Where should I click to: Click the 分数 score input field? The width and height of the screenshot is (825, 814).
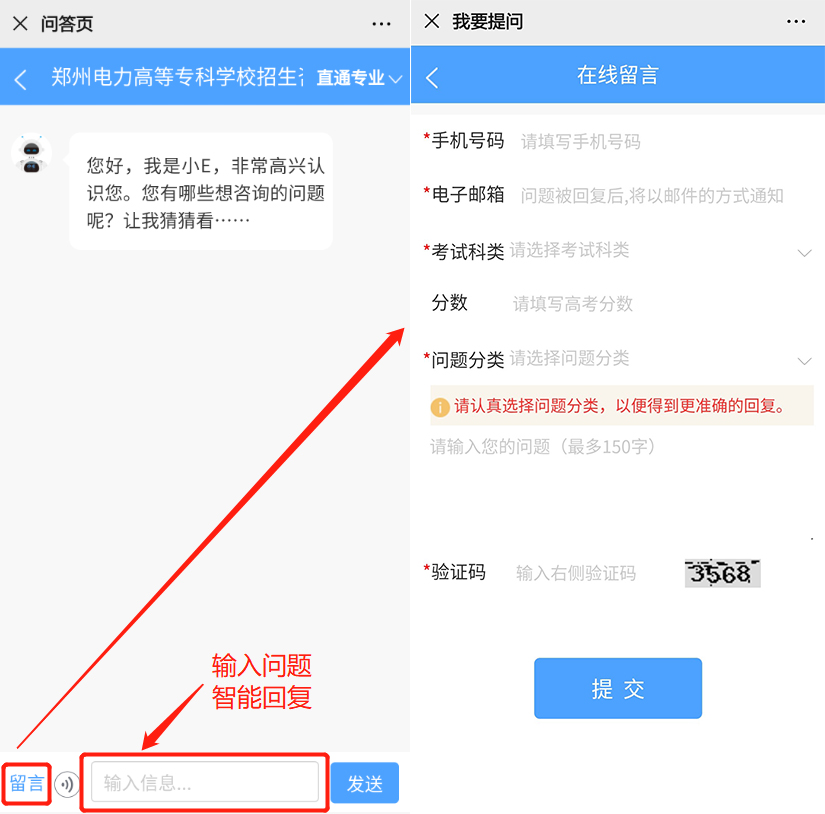(662, 304)
